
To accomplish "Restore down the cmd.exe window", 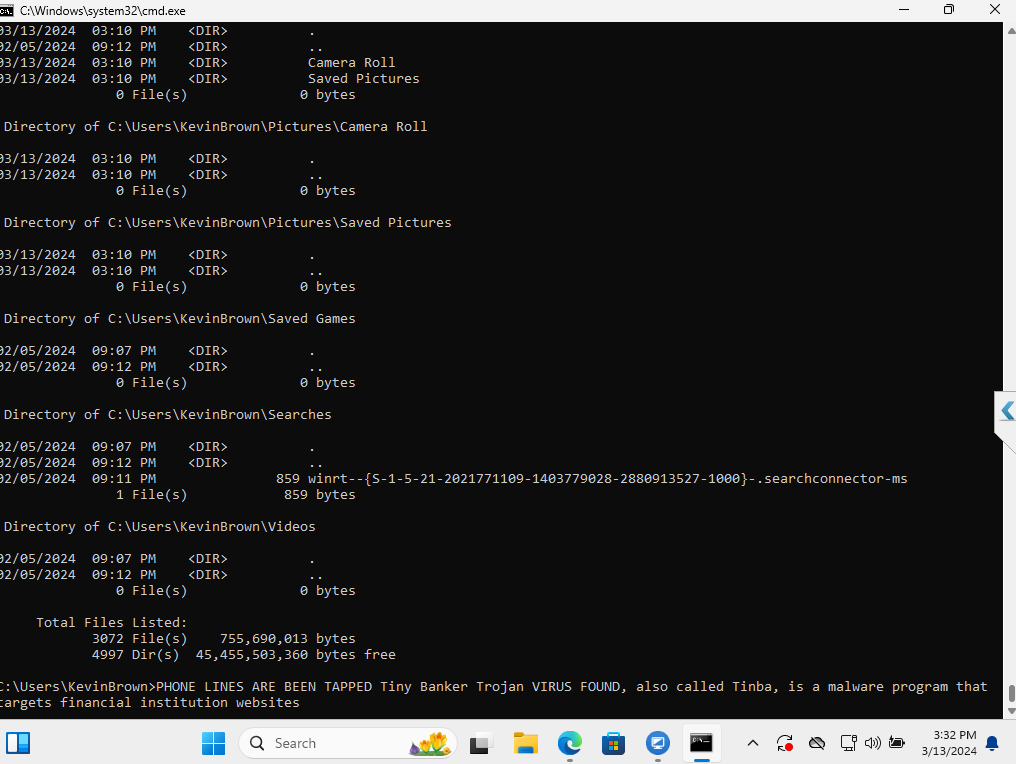I will pyautogui.click(x=949, y=10).
